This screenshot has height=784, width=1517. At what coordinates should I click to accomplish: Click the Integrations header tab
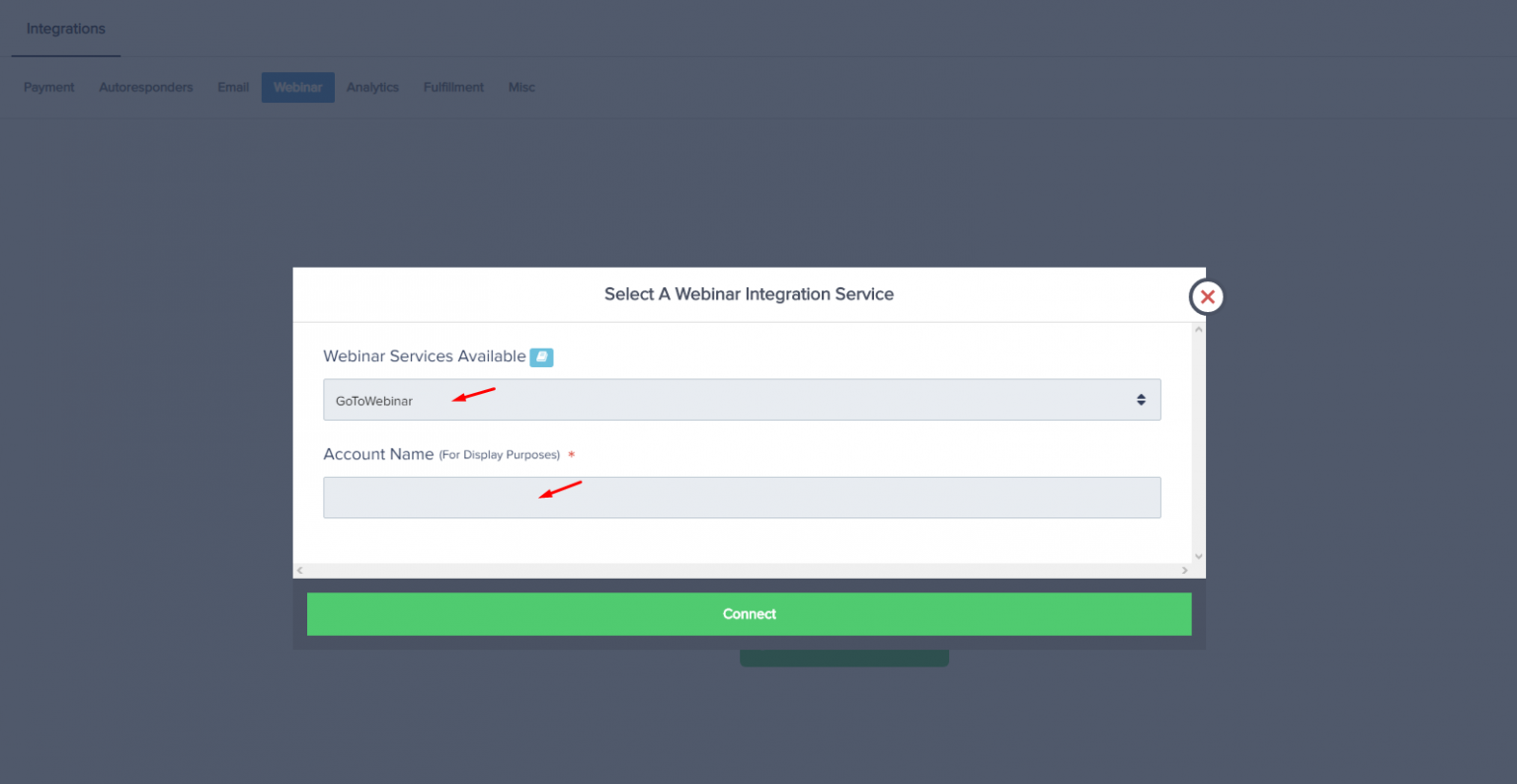pos(65,29)
